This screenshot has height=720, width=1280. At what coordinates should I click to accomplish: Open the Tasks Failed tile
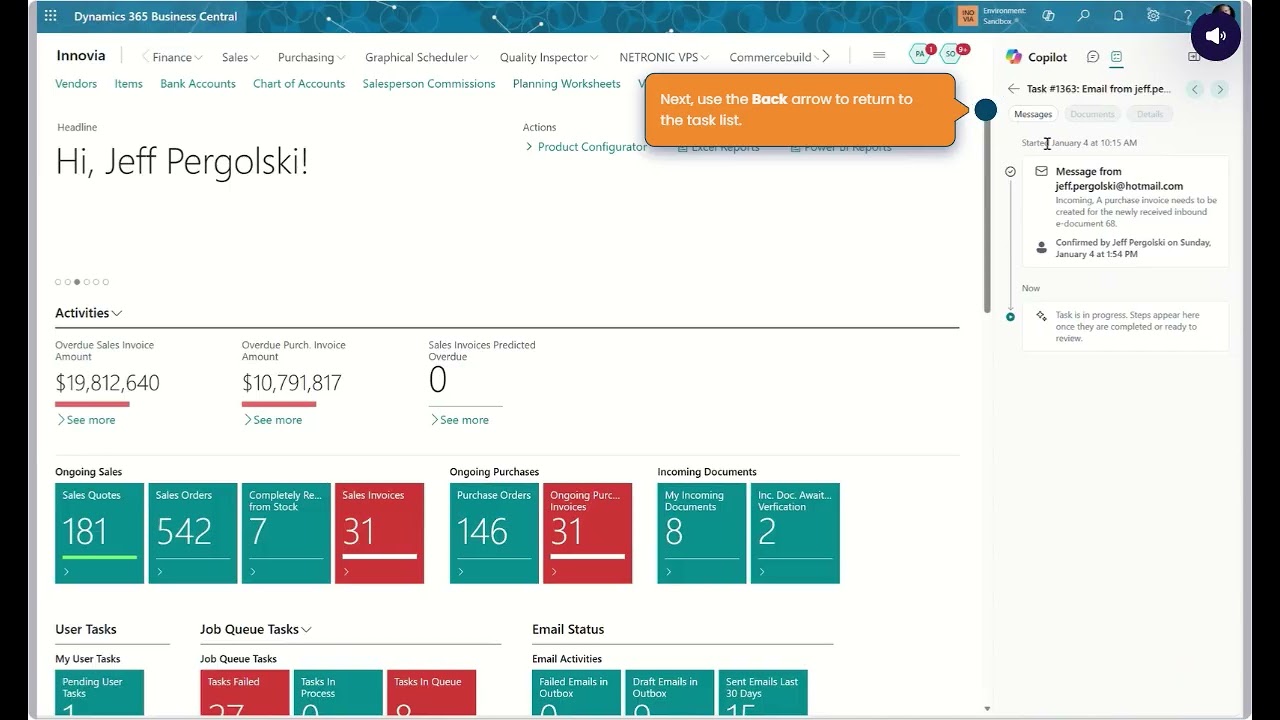pyautogui.click(x=245, y=693)
